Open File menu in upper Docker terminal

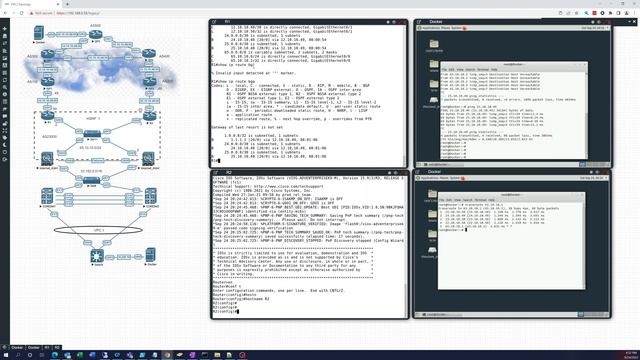(x=444, y=70)
